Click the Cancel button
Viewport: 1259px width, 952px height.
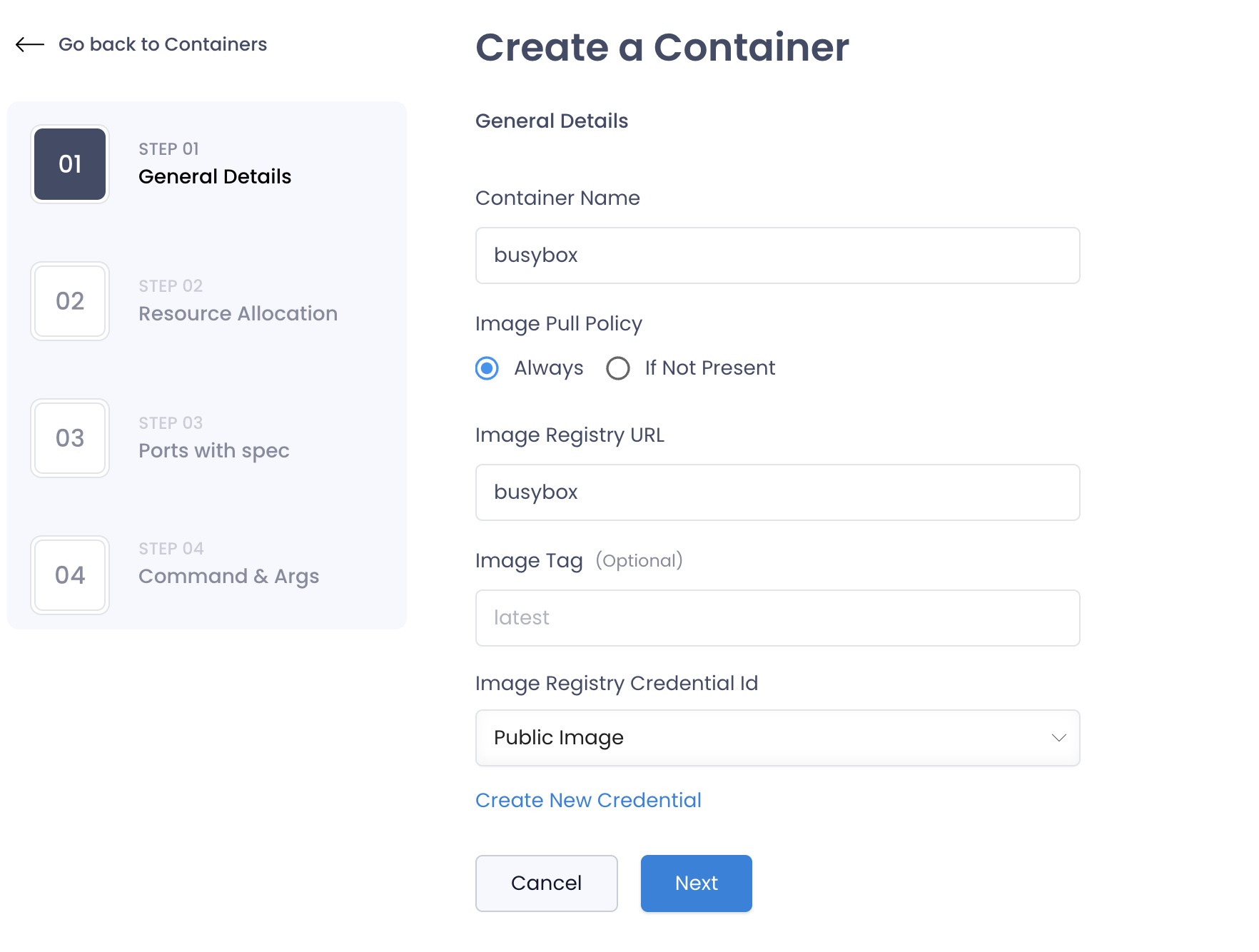547,883
